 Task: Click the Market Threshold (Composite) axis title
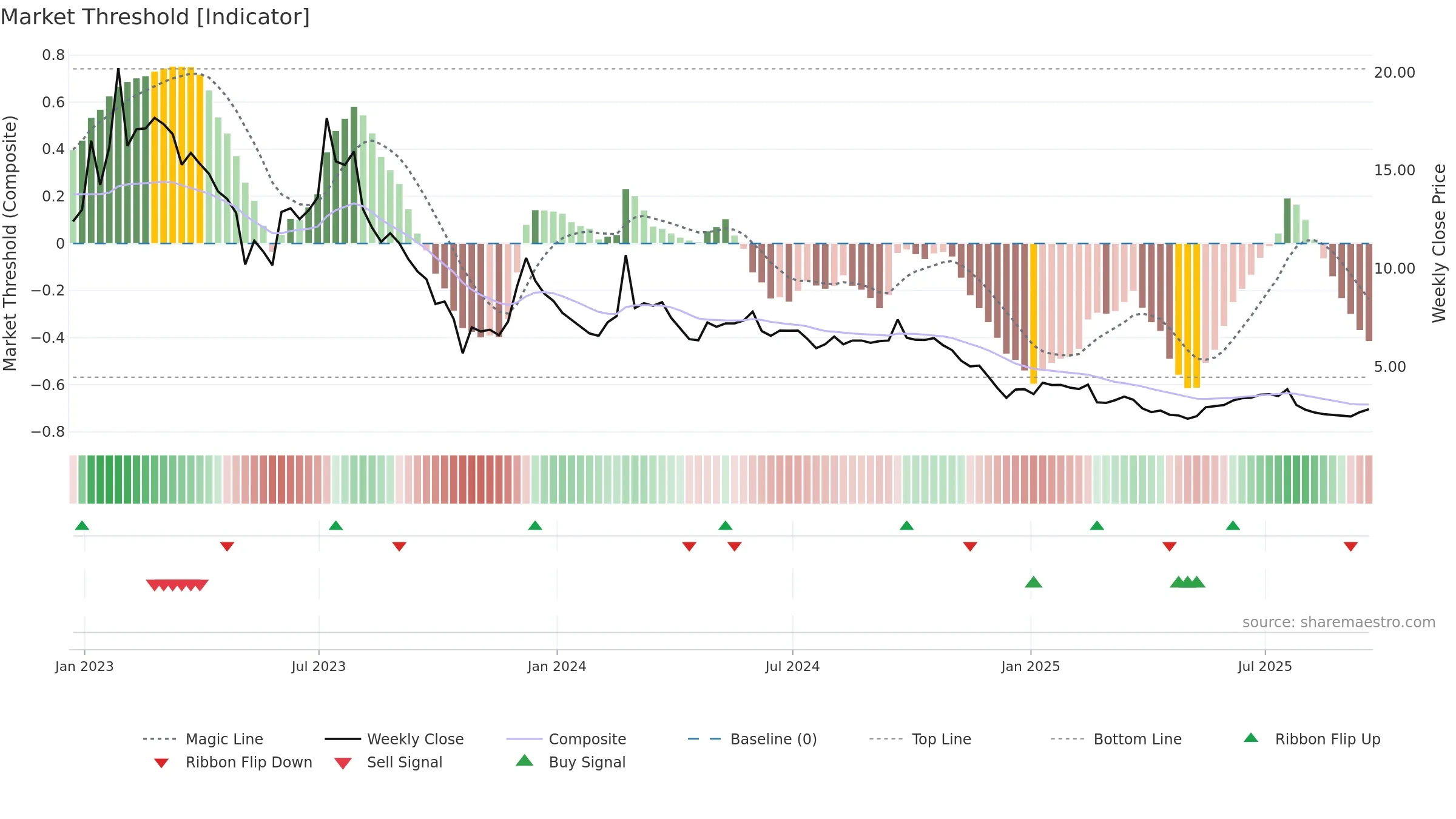[10, 243]
